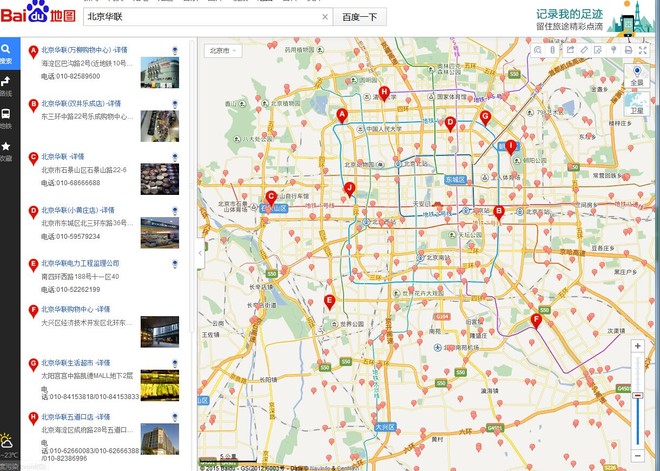Switch to 全景 panorama view
The width and height of the screenshot is (660, 471).
click(637, 76)
